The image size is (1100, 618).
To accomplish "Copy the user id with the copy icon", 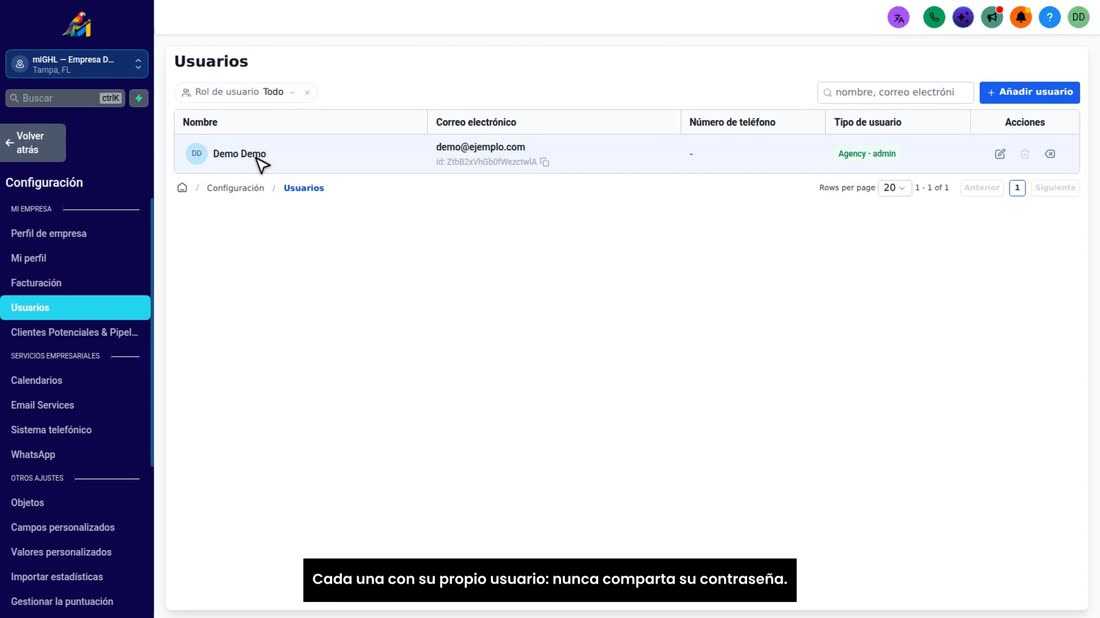I will click(544, 162).
